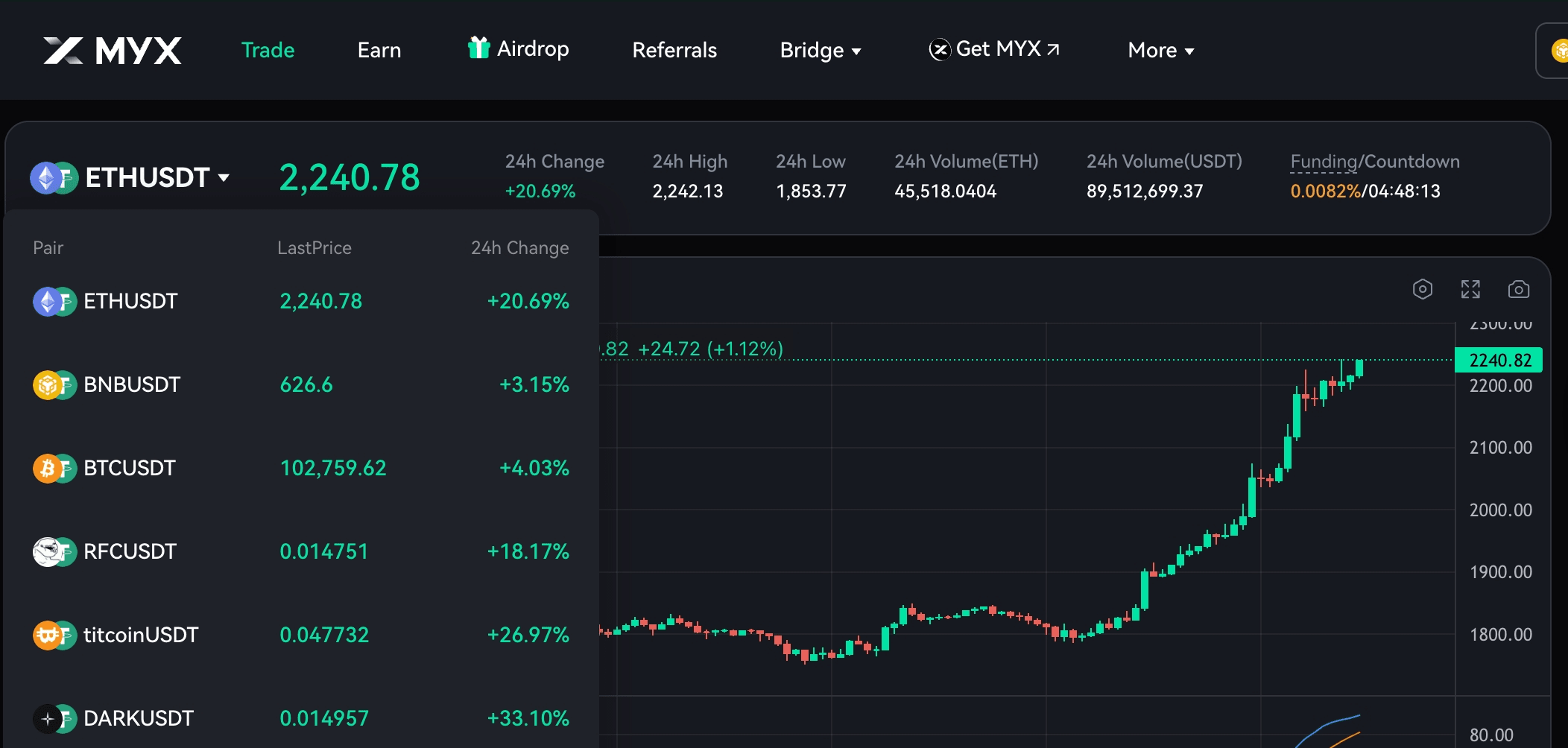Screen dimensions: 1568x748
Task: Click the MYX logo
Action: click(x=113, y=51)
